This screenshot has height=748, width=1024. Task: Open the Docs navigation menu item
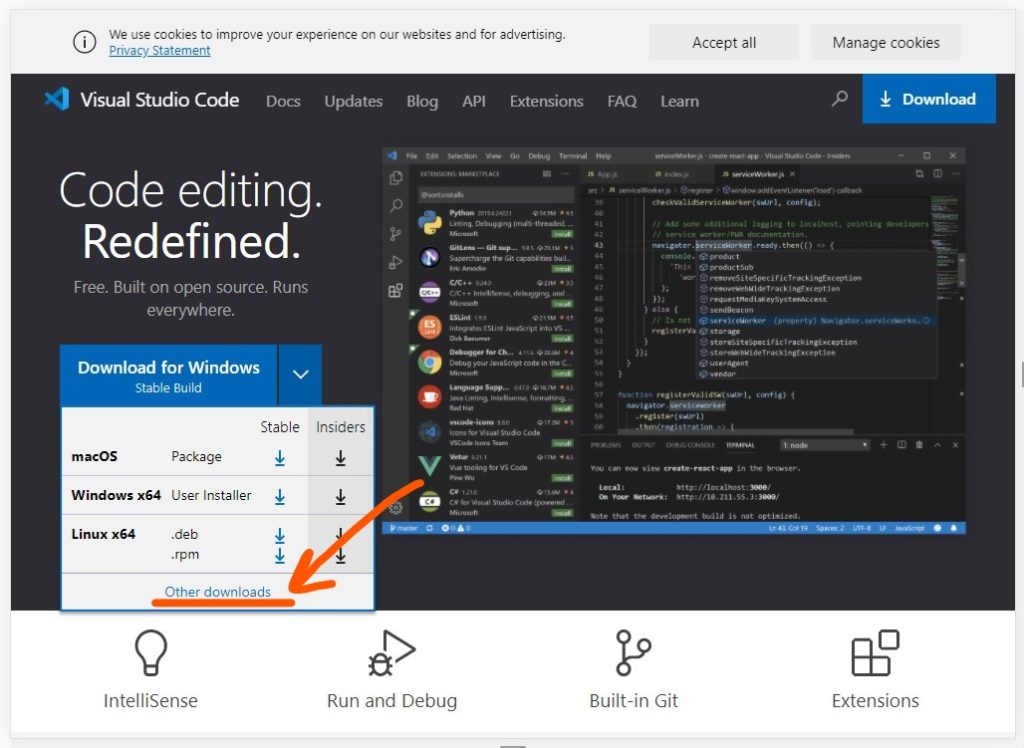(x=283, y=101)
